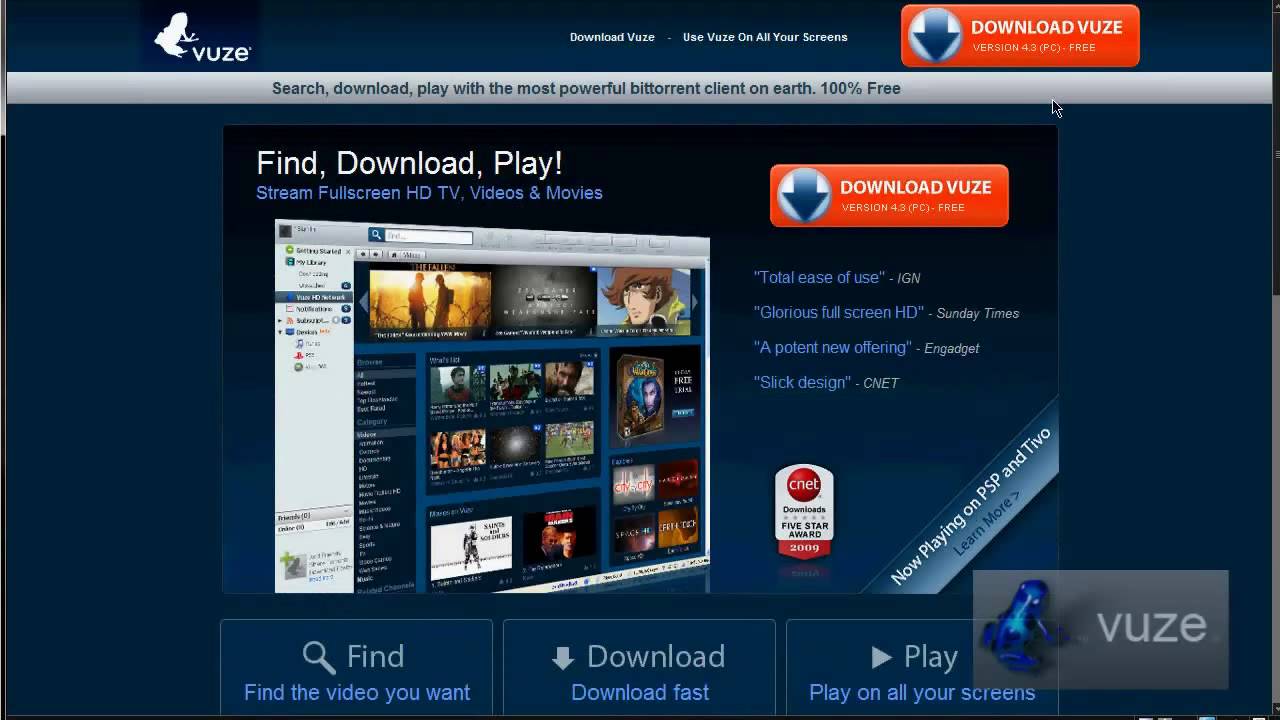
Task: Click the "Glorious full screen HD" Sunday Times quote
Action: 886,312
